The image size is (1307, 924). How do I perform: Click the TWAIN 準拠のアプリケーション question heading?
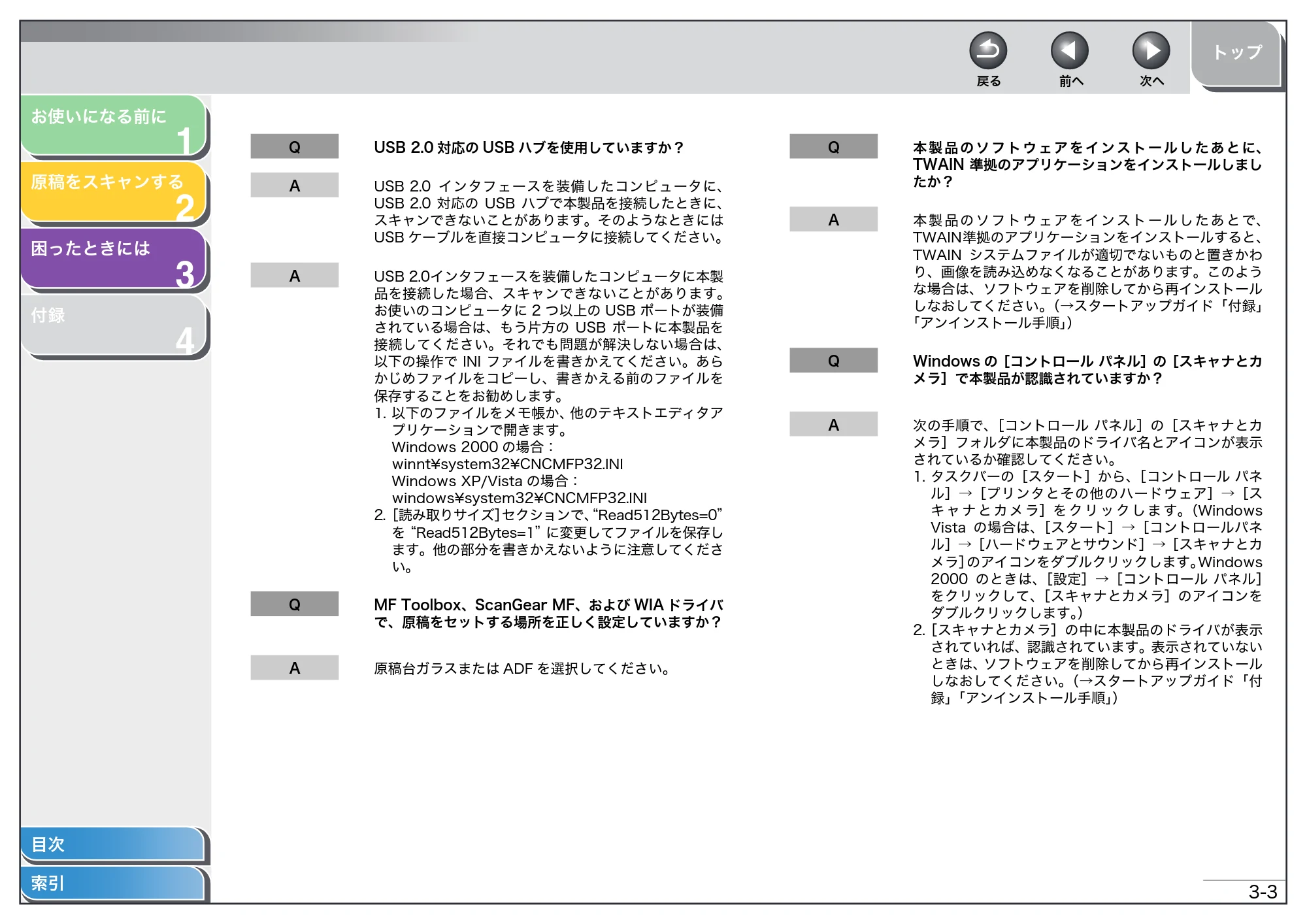point(1087,165)
